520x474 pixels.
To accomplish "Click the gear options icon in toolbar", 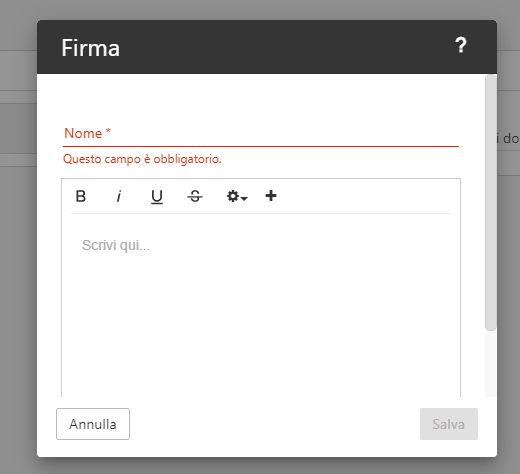I will click(233, 196).
